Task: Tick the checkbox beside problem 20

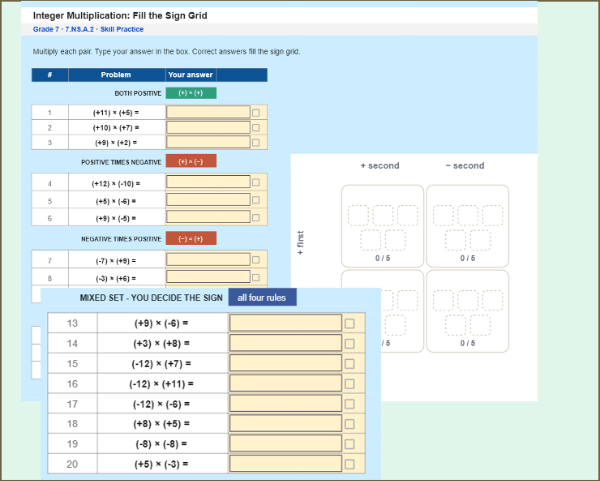Action: (349, 464)
